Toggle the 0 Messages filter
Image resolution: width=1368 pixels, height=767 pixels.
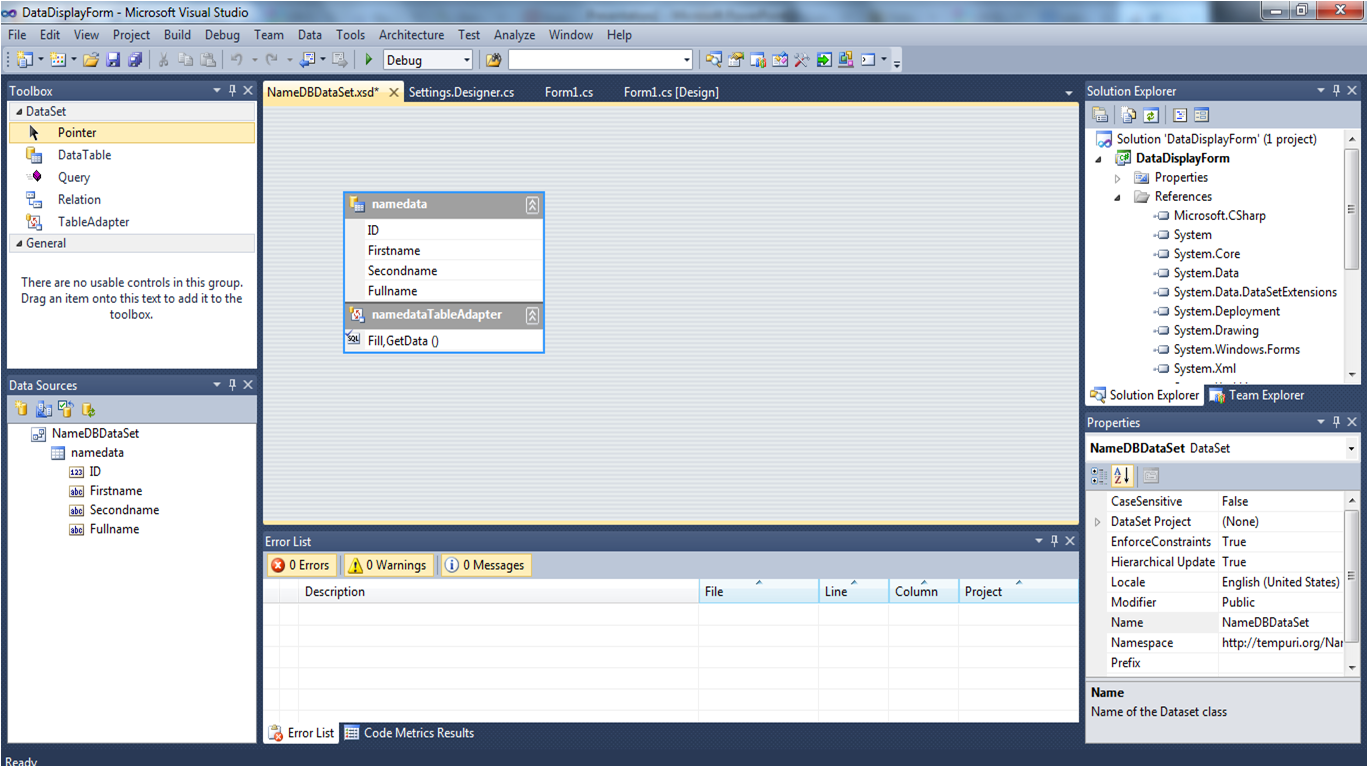point(485,565)
